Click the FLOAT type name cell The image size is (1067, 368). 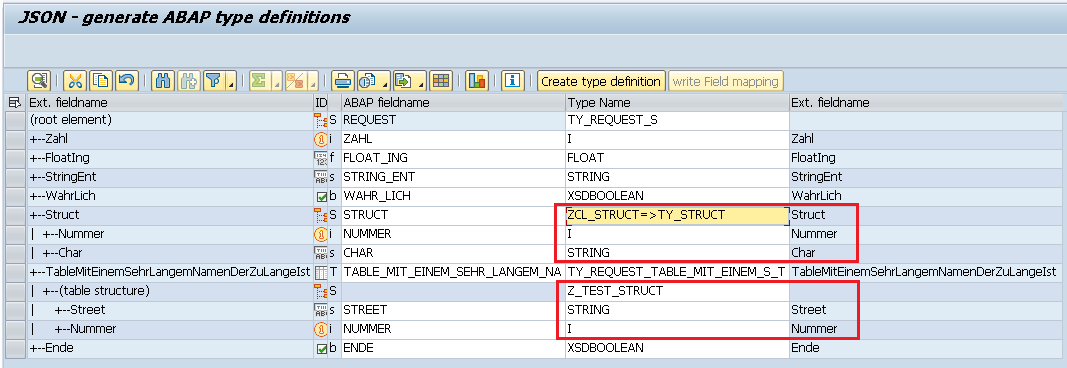677,158
